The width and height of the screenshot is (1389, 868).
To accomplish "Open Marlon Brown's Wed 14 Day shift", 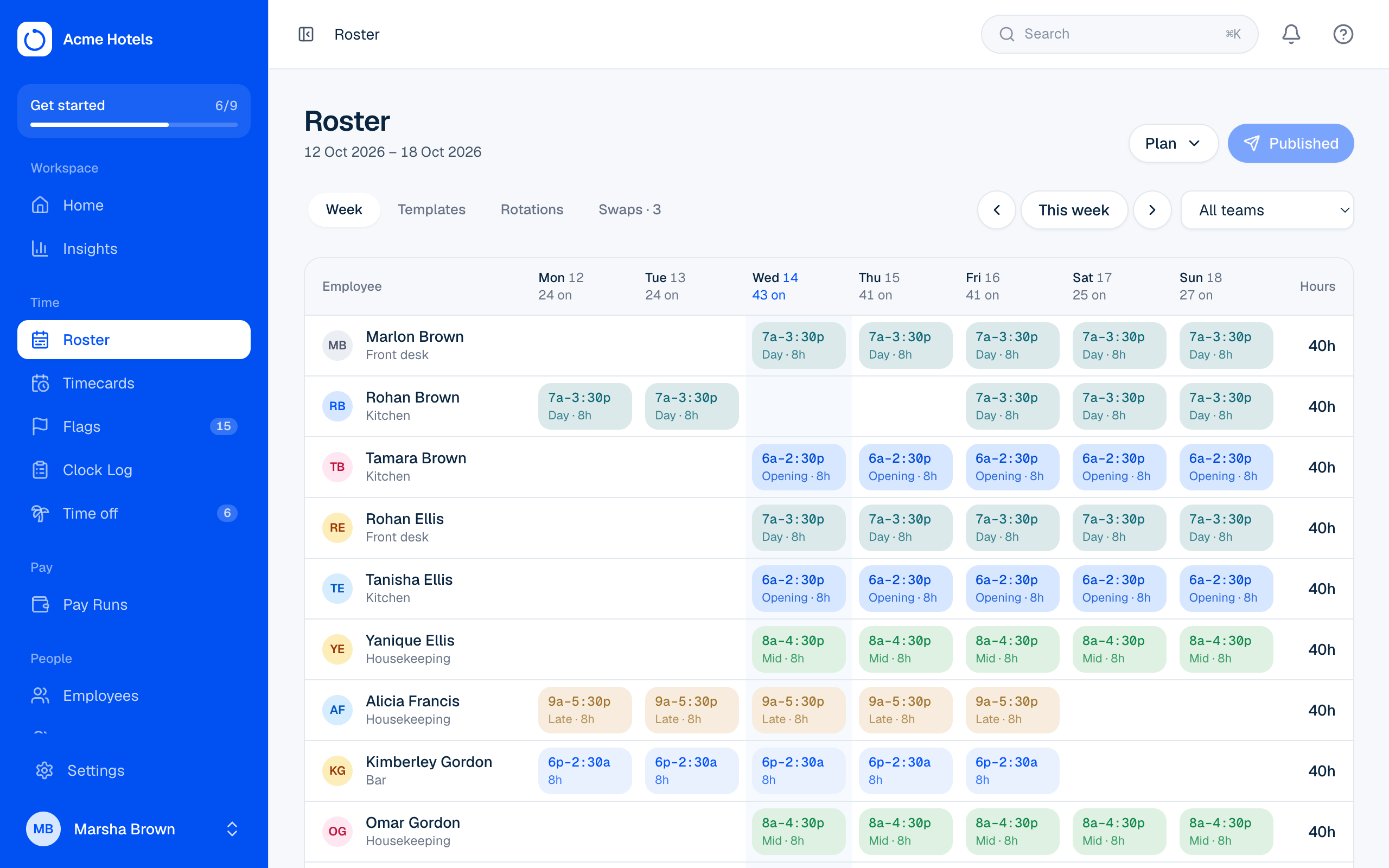I will [798, 346].
